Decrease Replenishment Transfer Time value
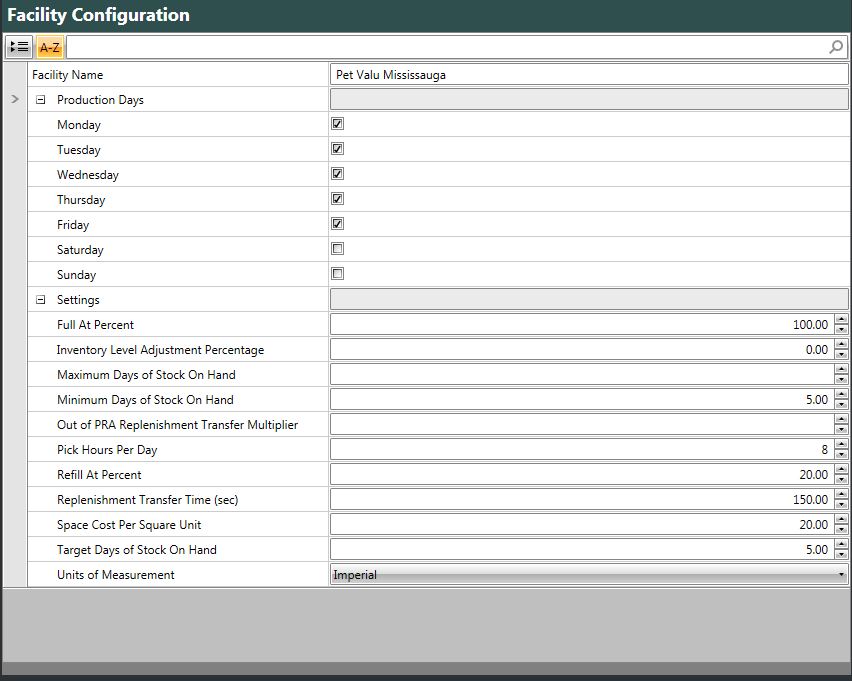 click(x=841, y=505)
